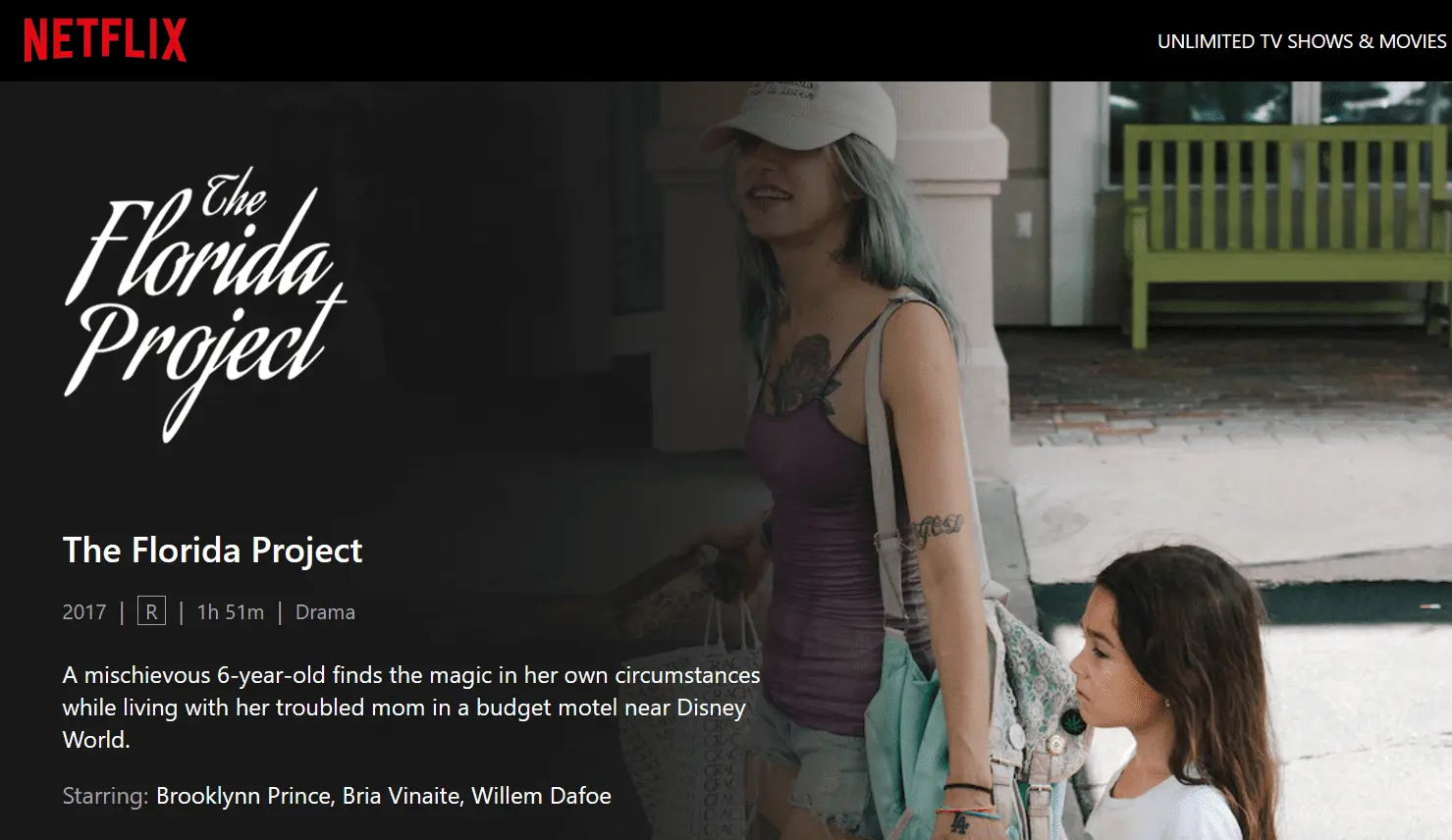1452x840 pixels.
Task: Click the white cap on woman's head
Action: tap(800, 116)
